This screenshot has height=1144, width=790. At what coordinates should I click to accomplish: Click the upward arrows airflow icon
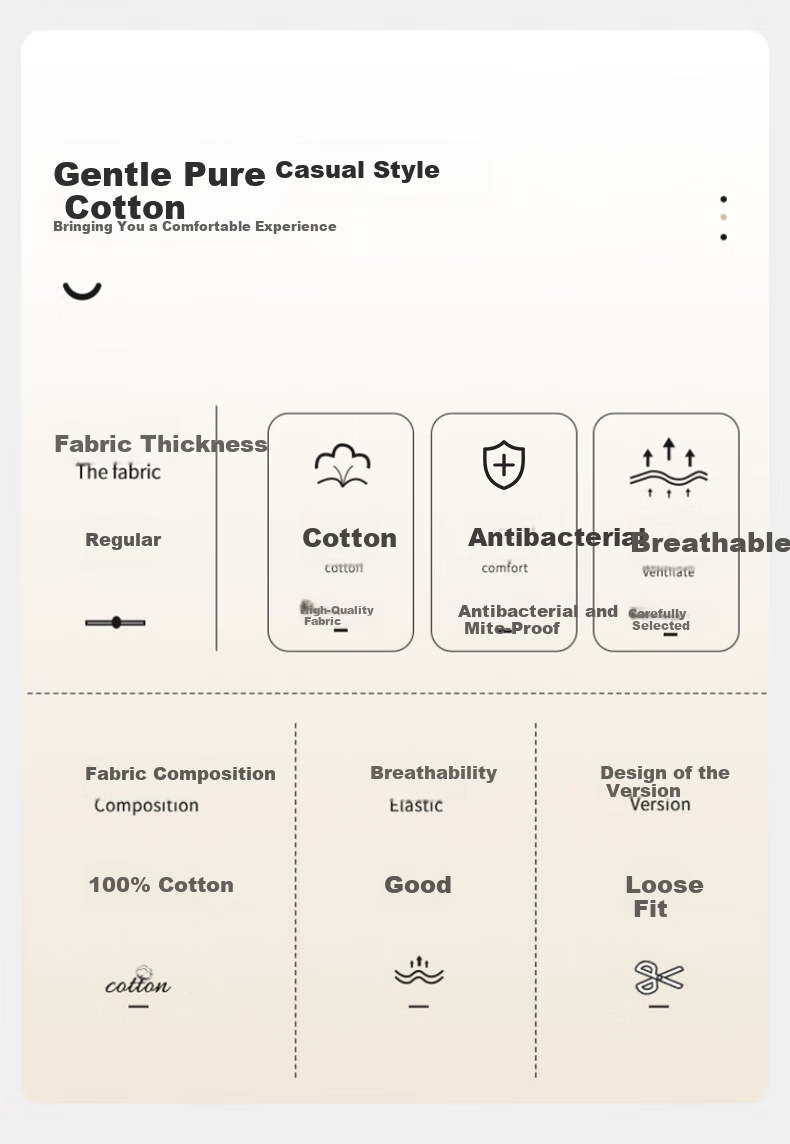(668, 468)
